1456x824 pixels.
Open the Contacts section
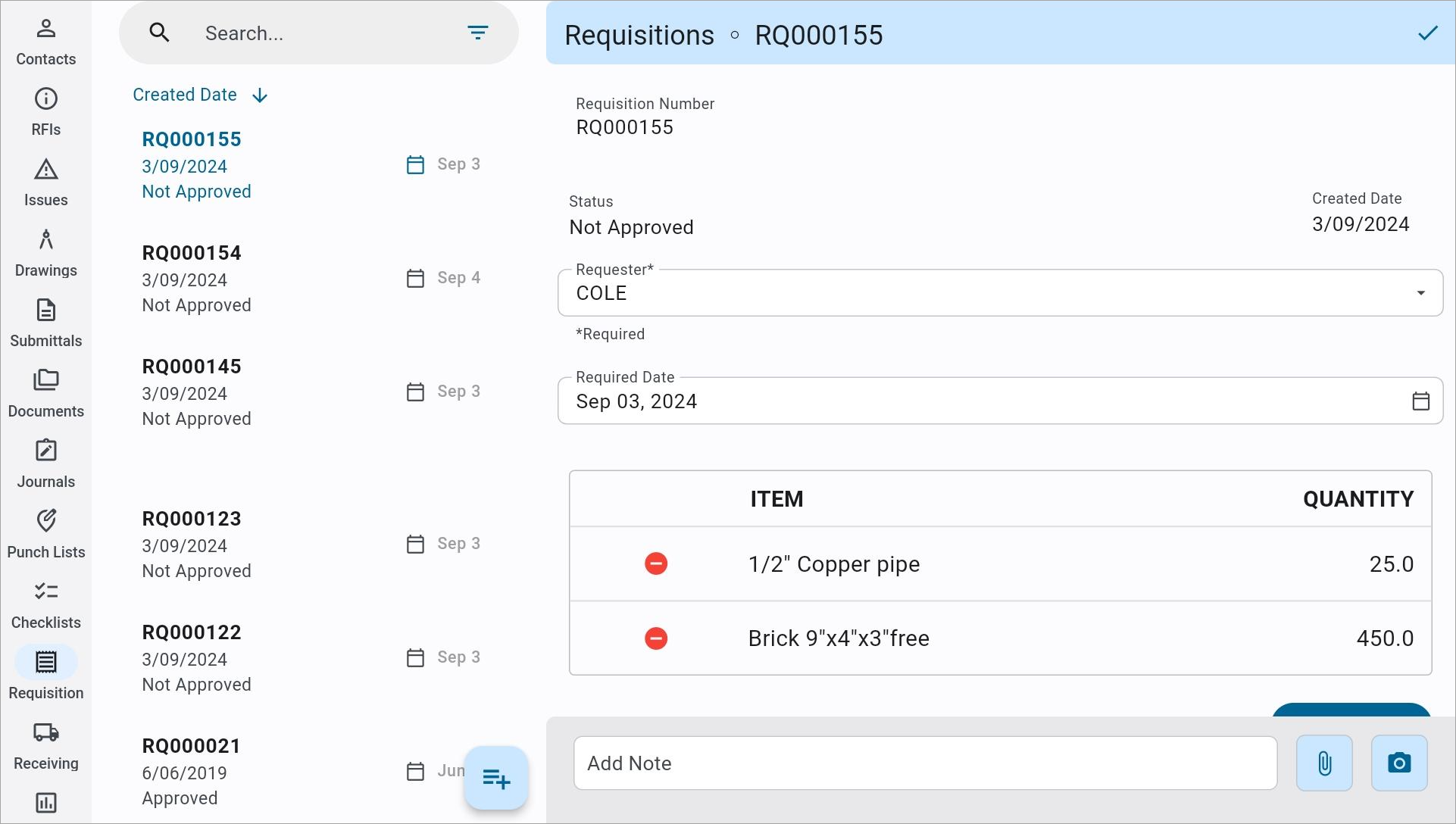tap(45, 40)
